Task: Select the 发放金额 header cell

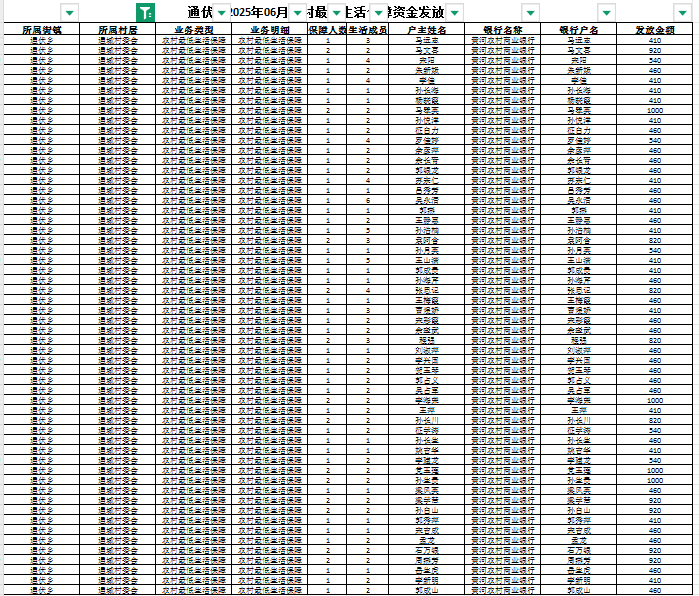Action: tap(654, 31)
